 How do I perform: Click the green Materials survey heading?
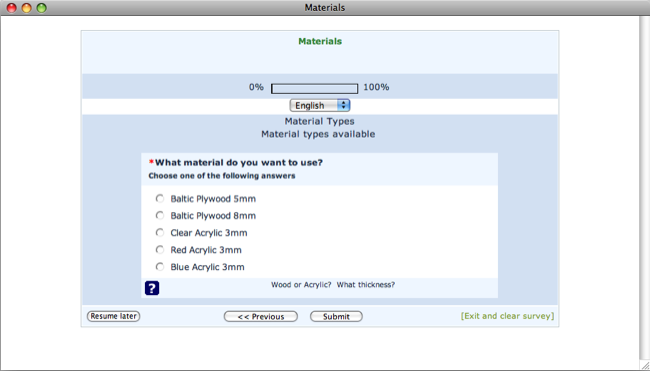[x=320, y=41]
